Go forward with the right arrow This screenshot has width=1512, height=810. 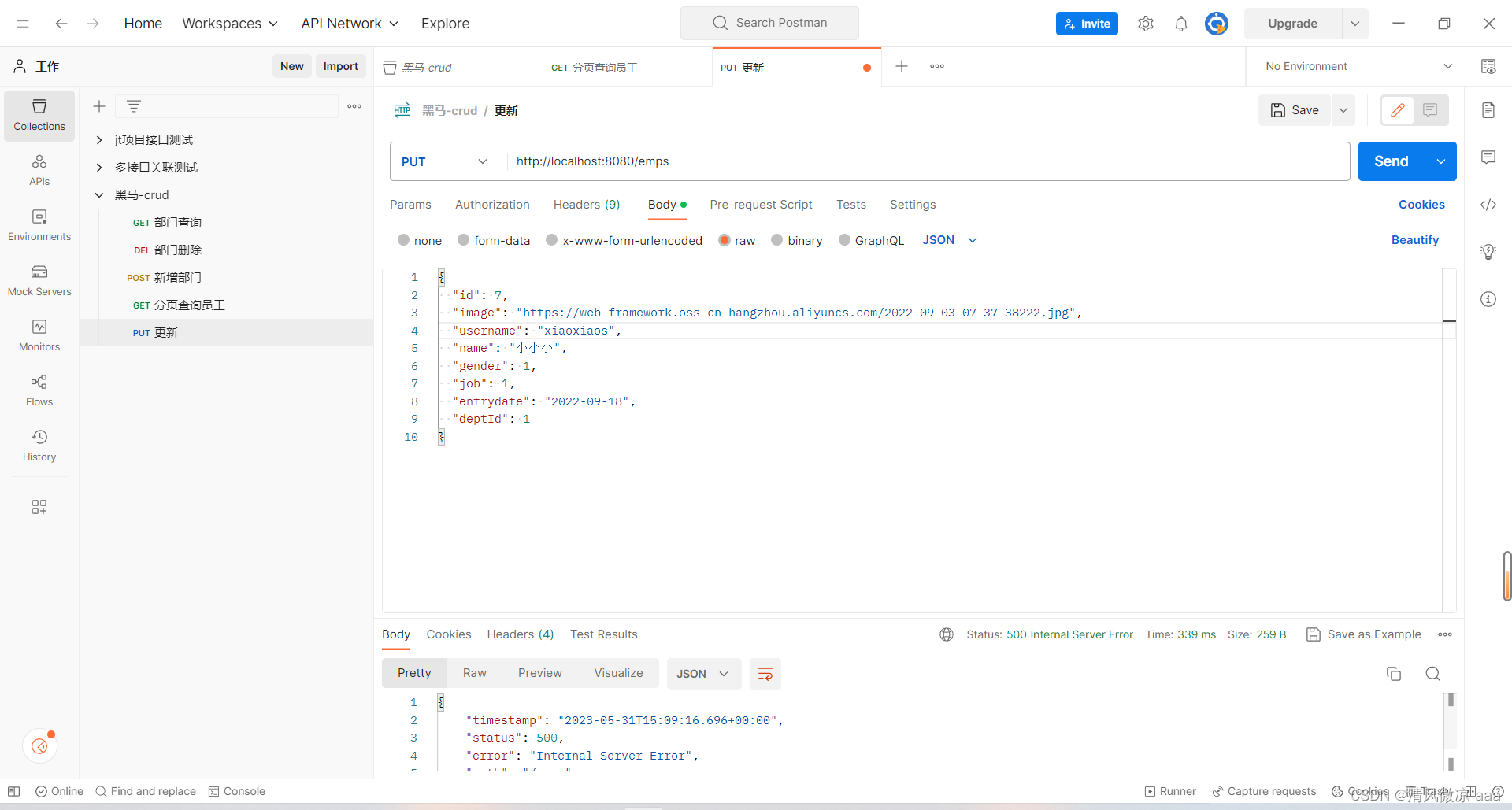pyautogui.click(x=93, y=24)
